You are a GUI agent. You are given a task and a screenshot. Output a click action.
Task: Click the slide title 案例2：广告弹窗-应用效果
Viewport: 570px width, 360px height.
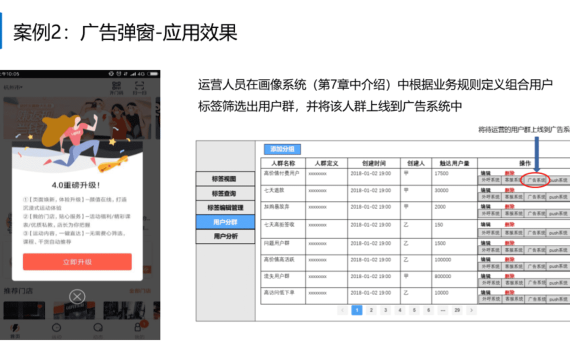click(x=125, y=32)
